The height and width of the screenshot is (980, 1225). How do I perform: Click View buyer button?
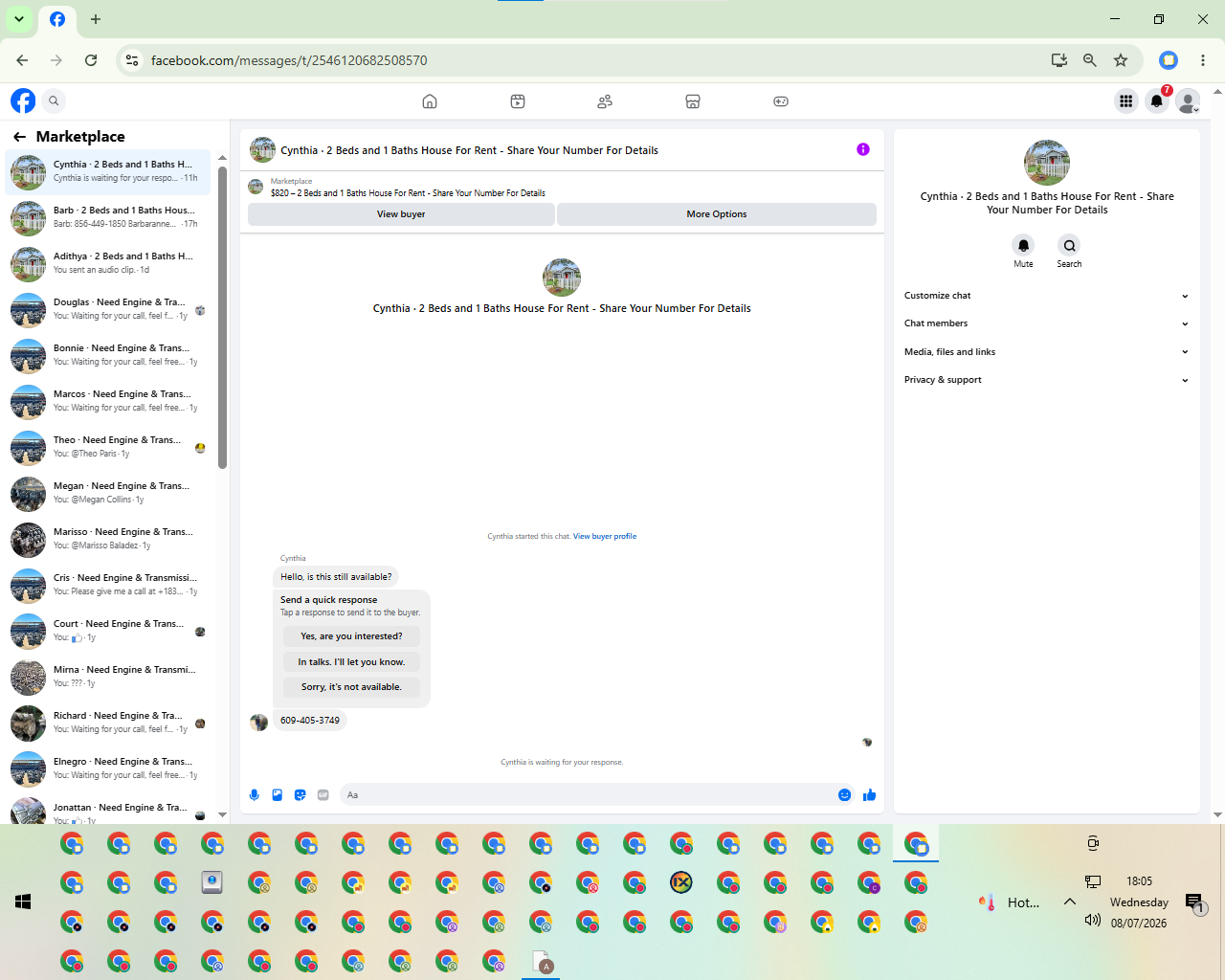(401, 214)
